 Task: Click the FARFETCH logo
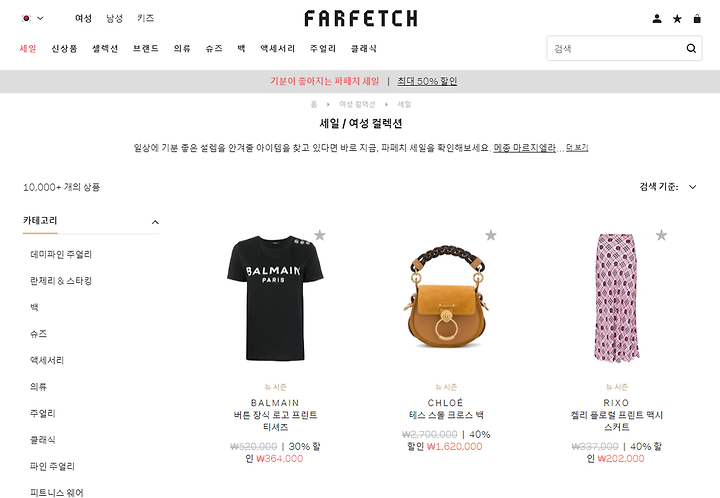pos(361,18)
